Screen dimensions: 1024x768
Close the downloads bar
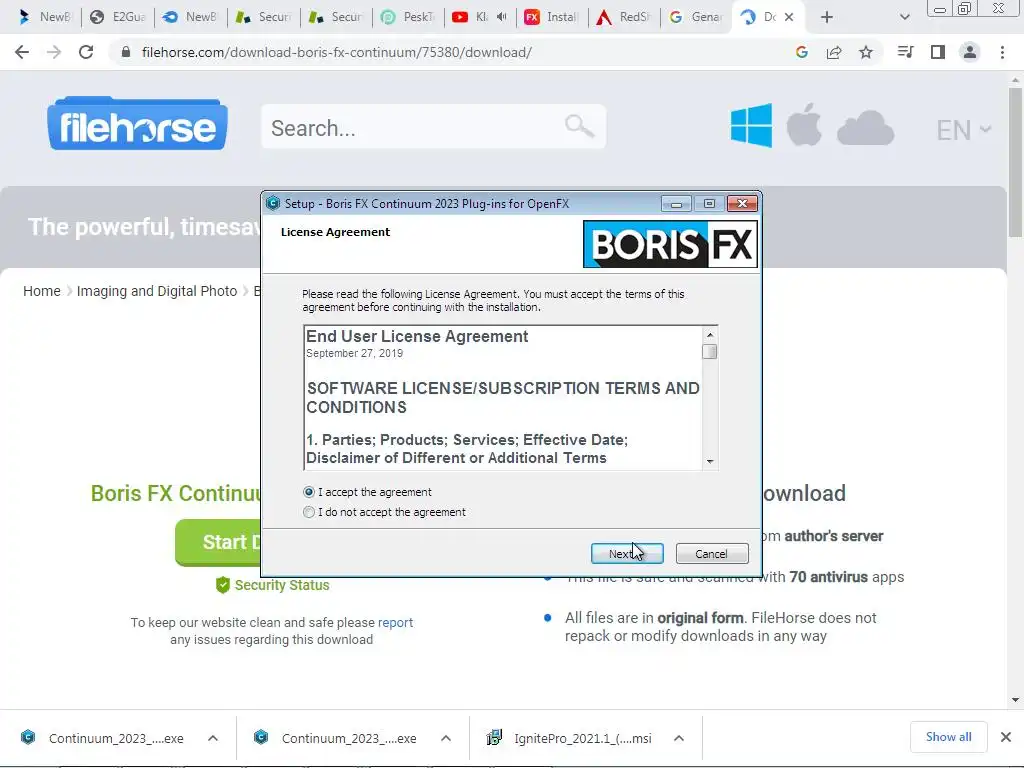tap(1006, 737)
